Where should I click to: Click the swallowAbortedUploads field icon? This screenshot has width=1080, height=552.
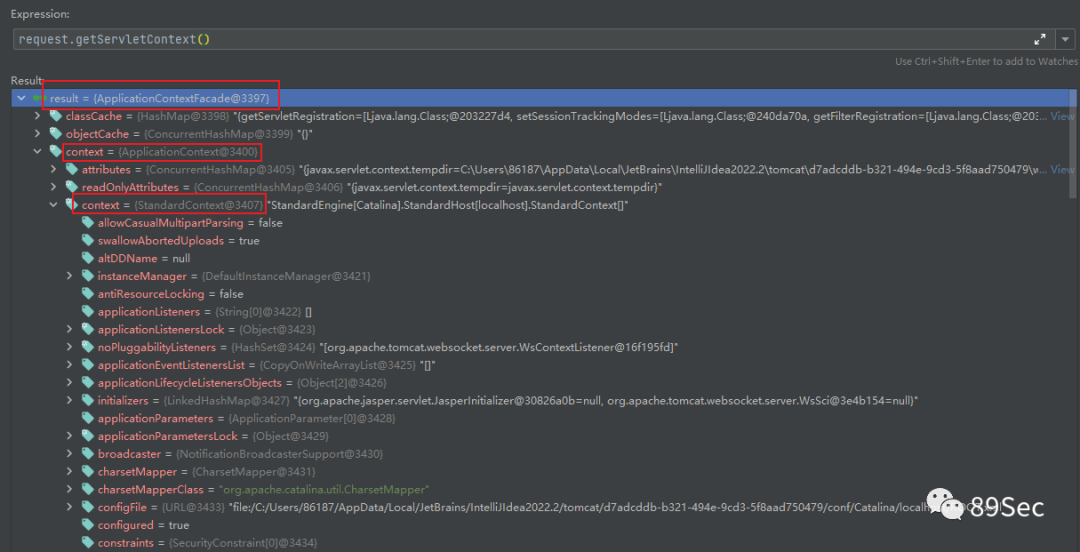tap(87, 241)
